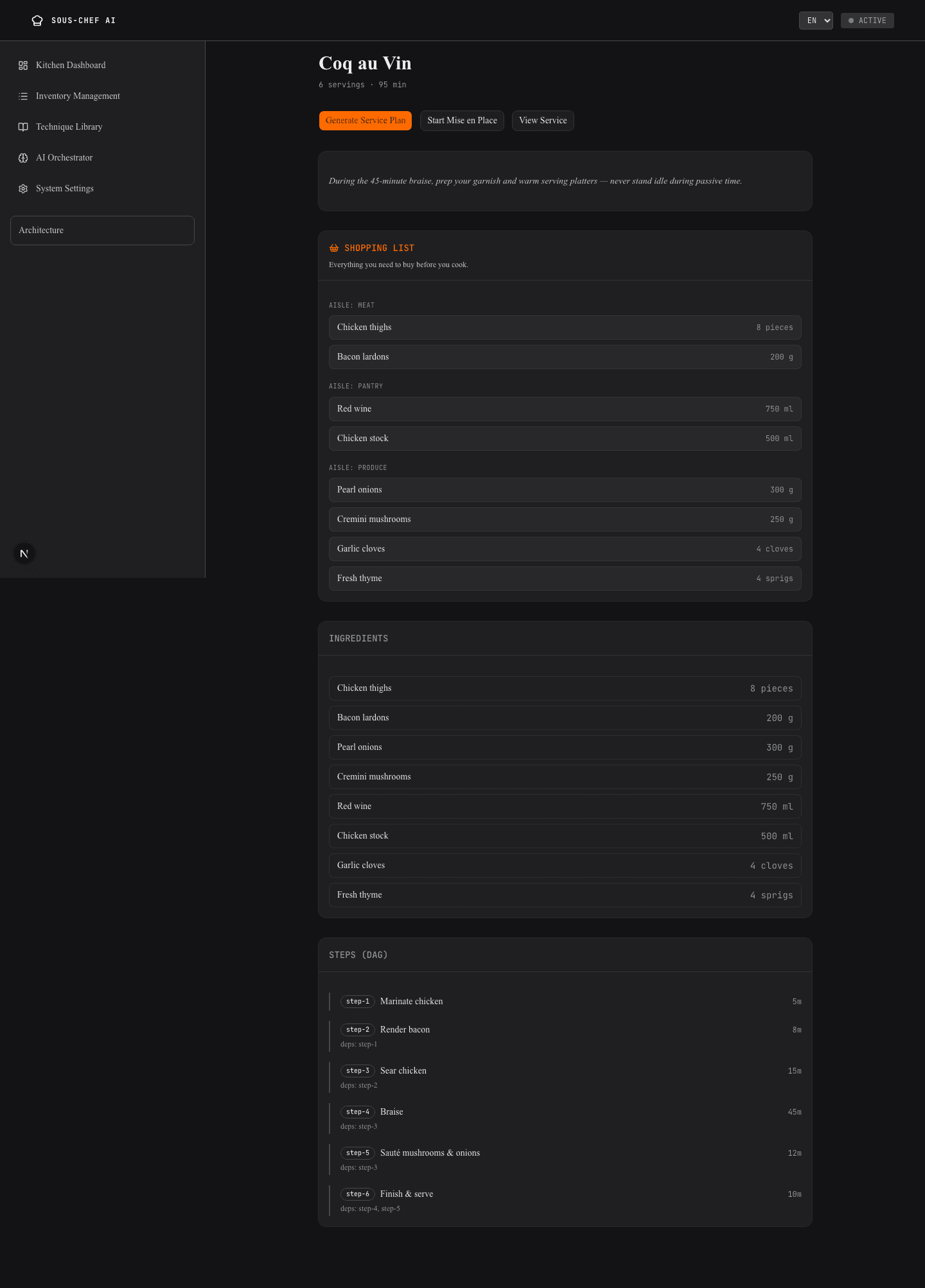
Task: Open the EN language dropdown
Action: pos(816,21)
